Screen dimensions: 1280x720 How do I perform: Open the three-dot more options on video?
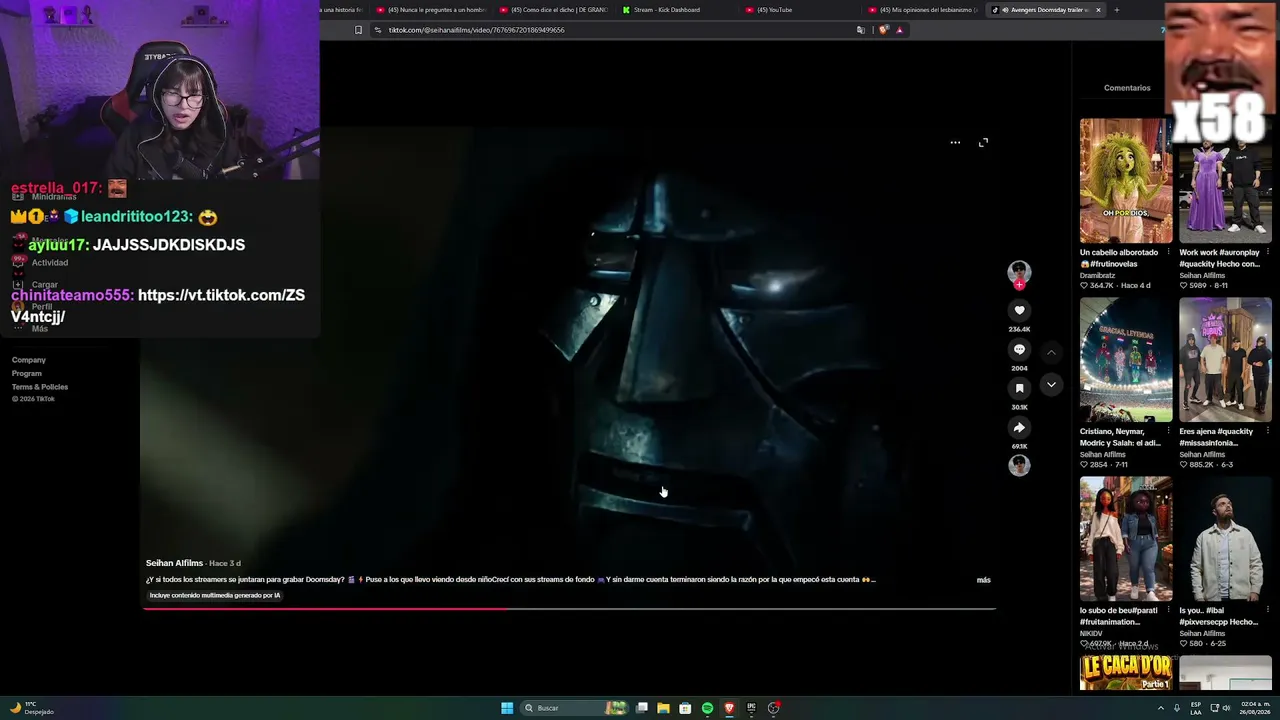pyautogui.click(x=955, y=143)
